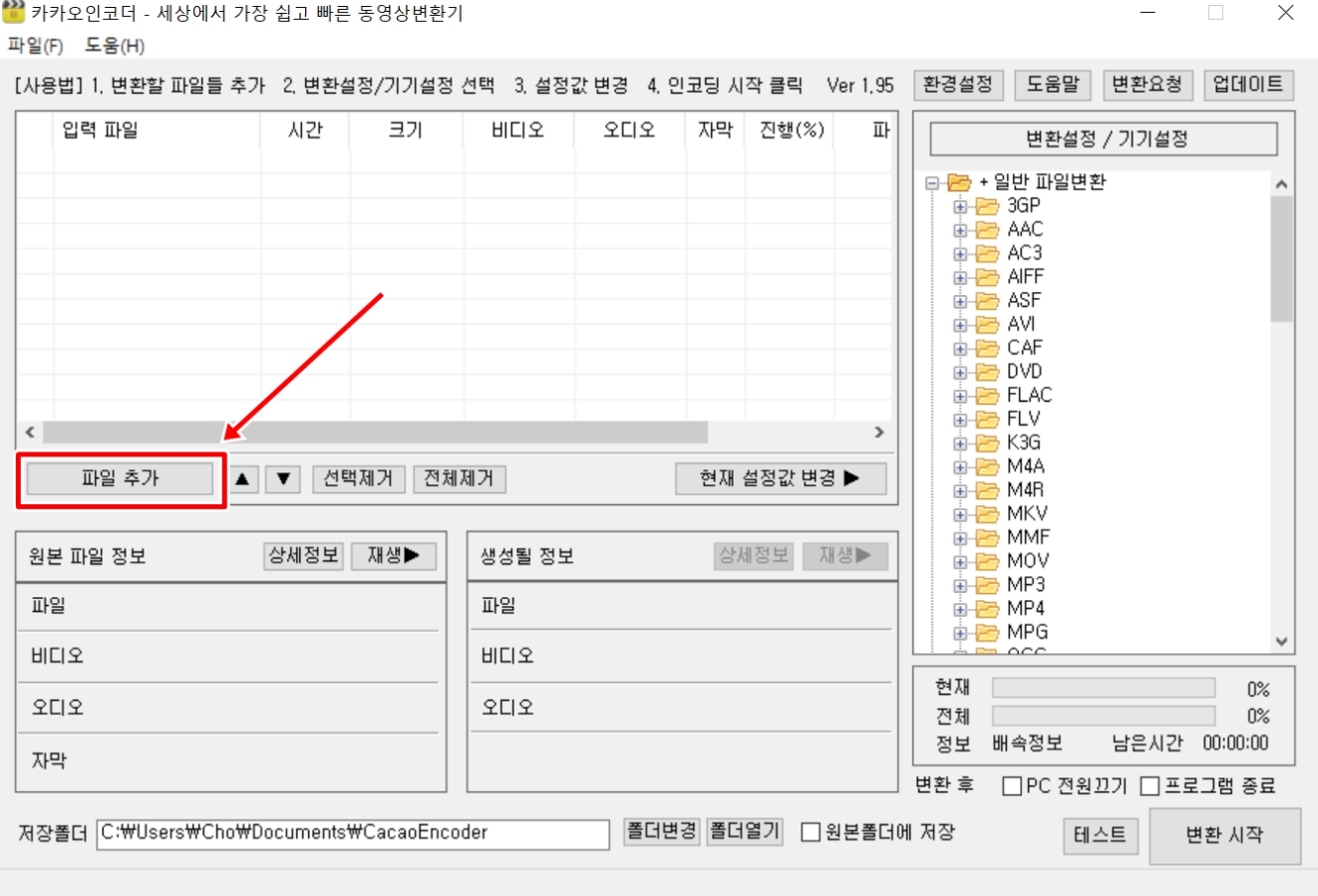Screen dimensions: 1318x896
Task: Expand the MOV tree node
Action: coord(959,562)
